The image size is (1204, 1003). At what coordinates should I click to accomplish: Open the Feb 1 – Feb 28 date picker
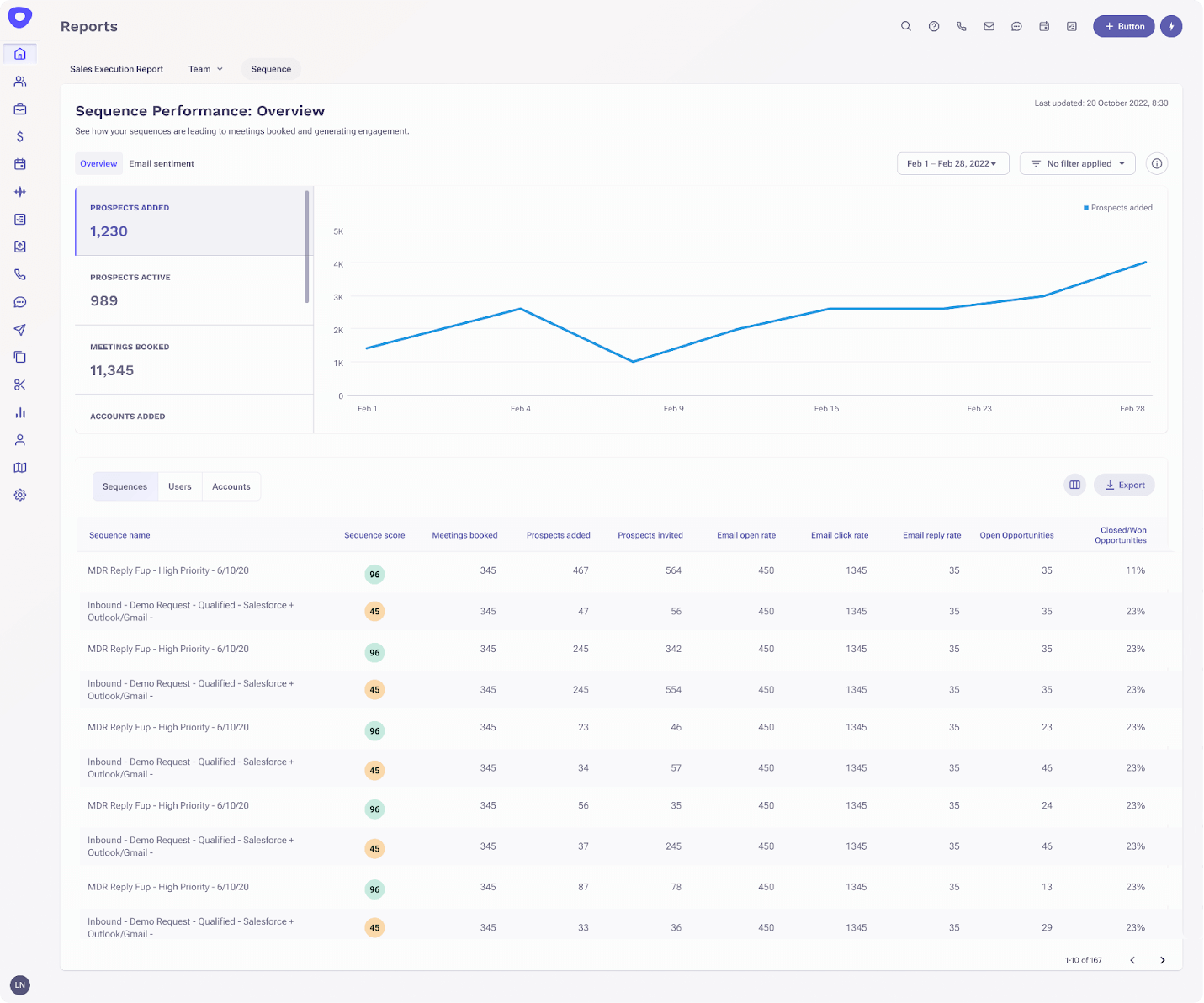pyautogui.click(x=952, y=163)
